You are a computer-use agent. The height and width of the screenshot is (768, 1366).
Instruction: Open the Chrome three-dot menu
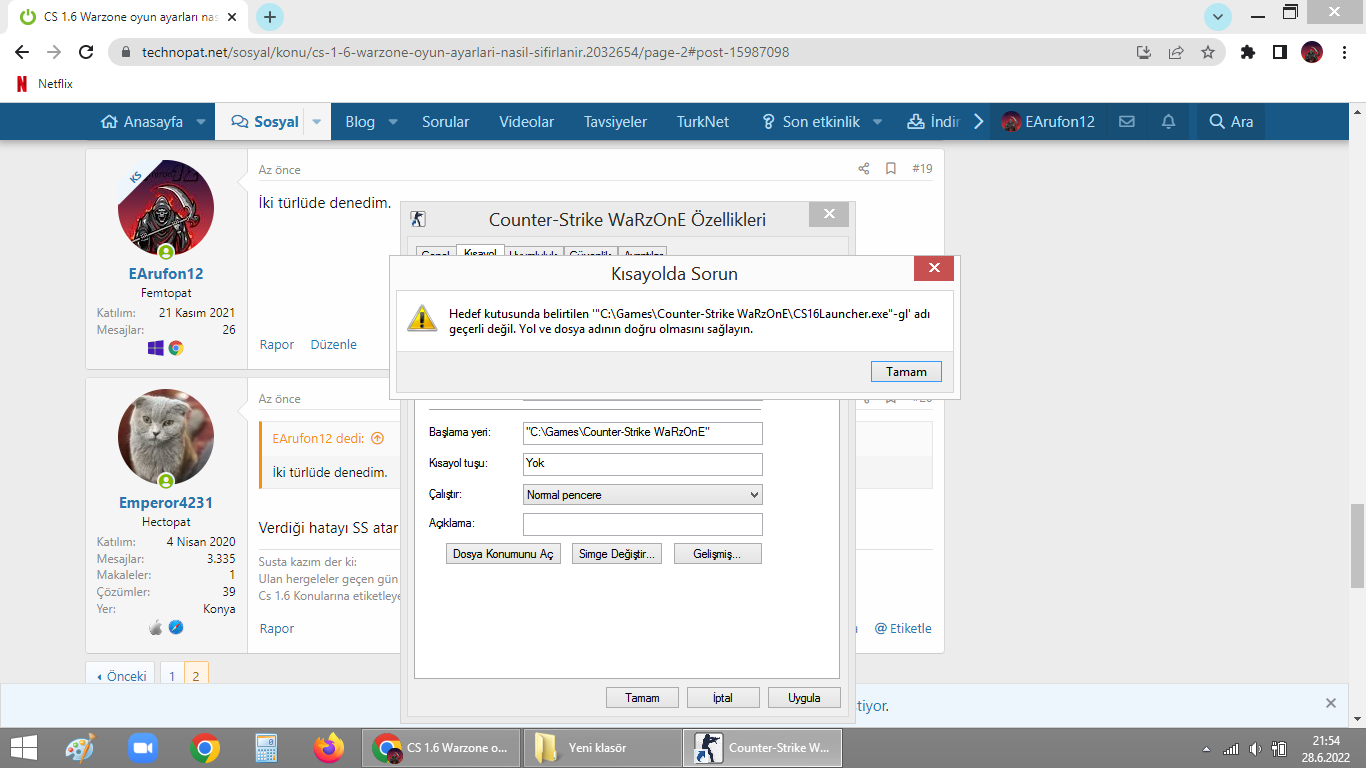click(1343, 52)
